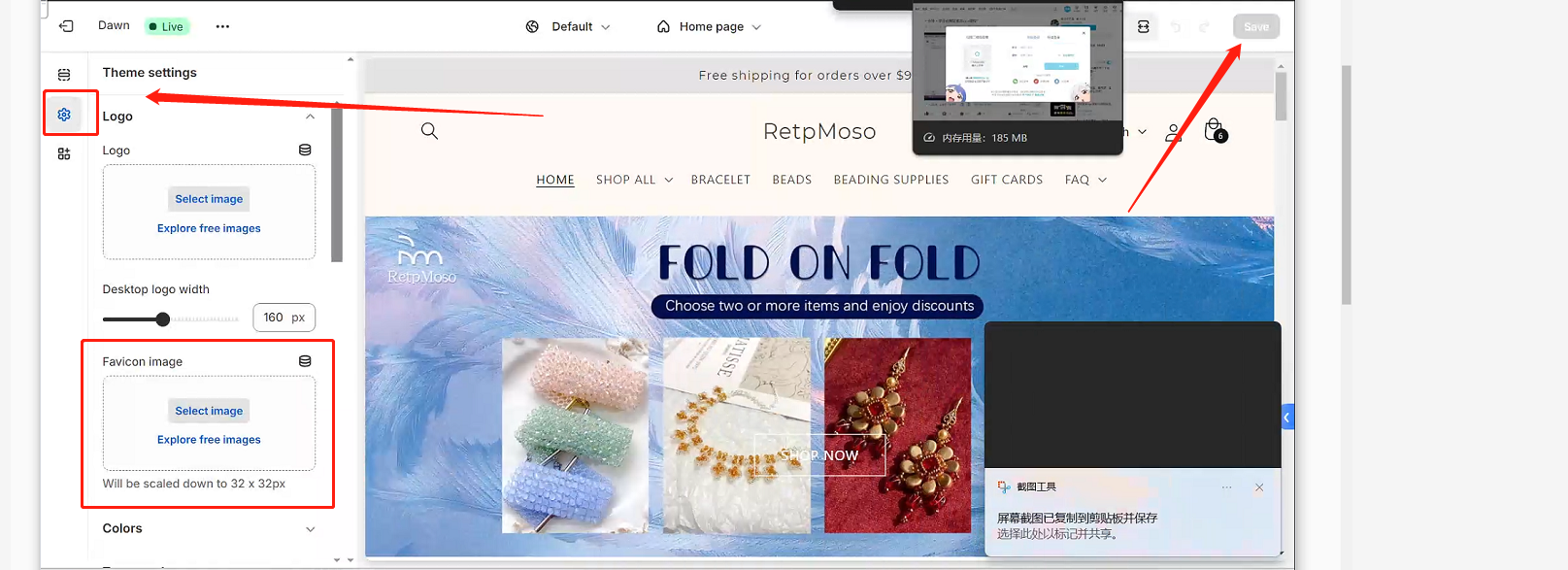
Task: Open the Theme settings gear icon
Action: [x=64, y=115]
